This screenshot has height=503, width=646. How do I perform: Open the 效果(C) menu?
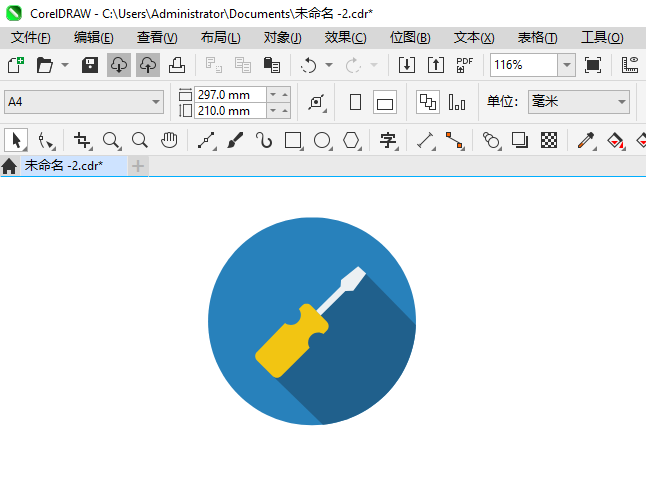[345, 38]
